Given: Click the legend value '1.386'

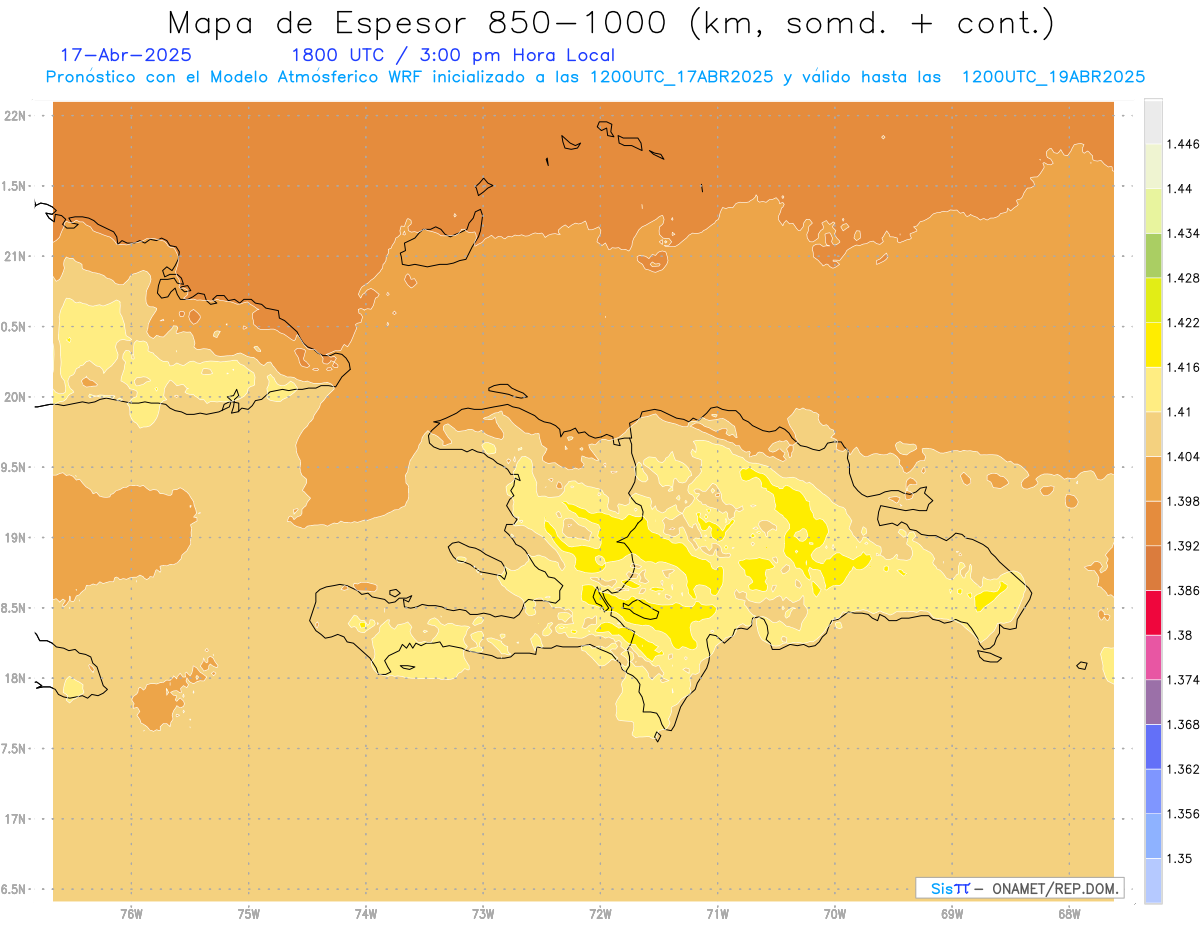Looking at the screenshot, I should [x=1185, y=590].
